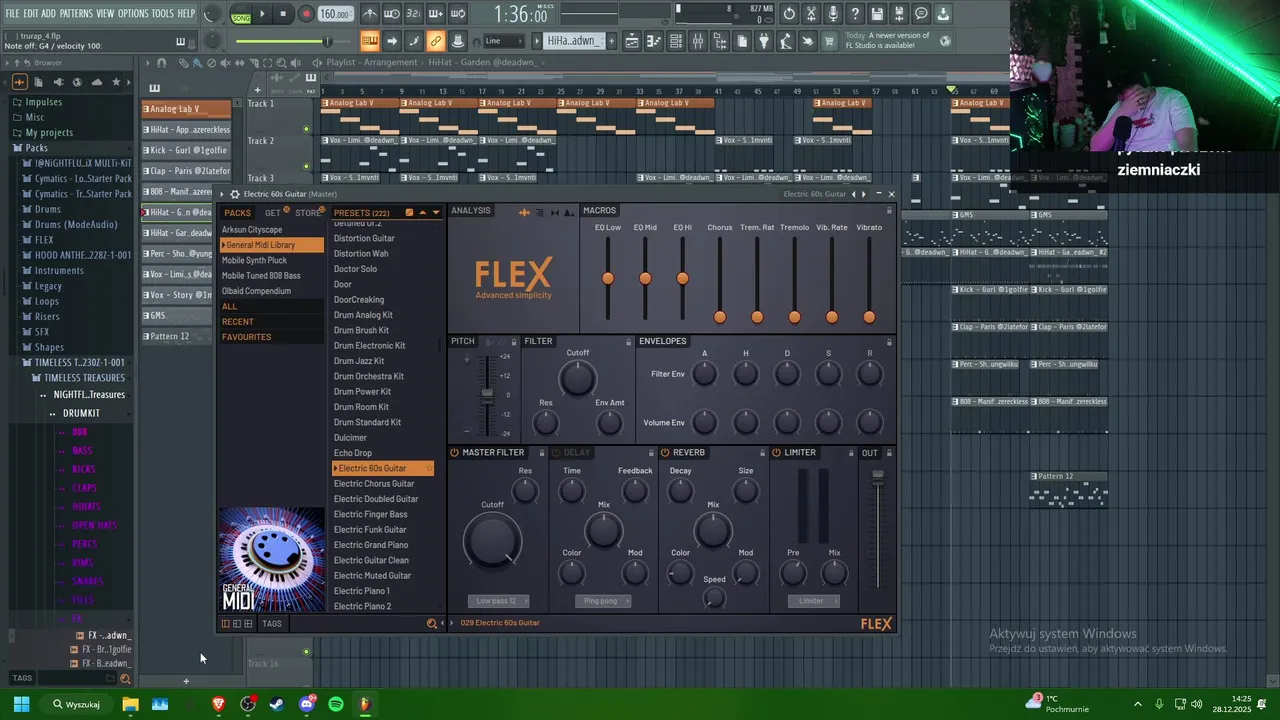Viewport: 1280px width, 720px height.
Task: Click the presets down arrow in FLEX
Action: (x=436, y=212)
